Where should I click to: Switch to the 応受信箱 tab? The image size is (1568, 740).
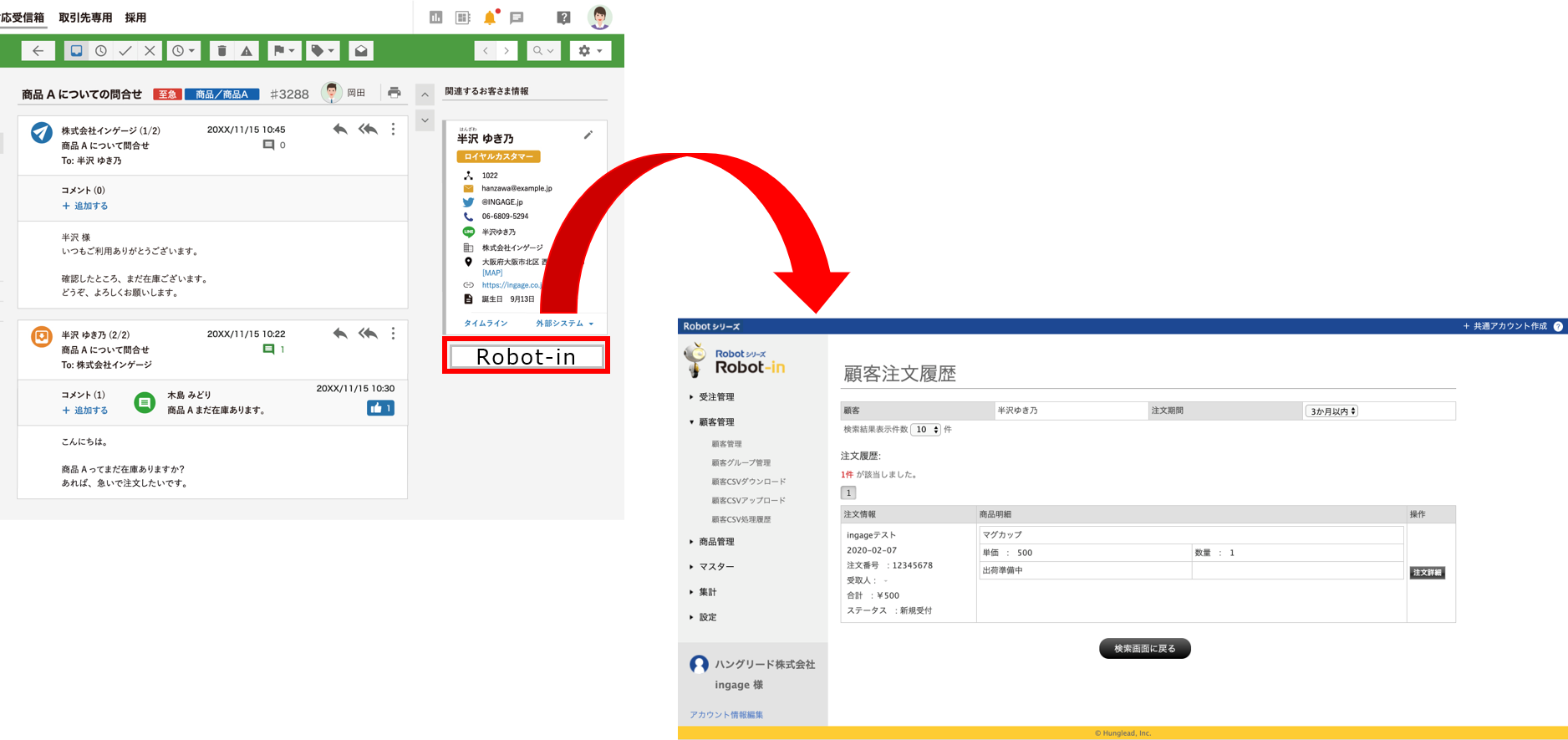pyautogui.click(x=23, y=18)
